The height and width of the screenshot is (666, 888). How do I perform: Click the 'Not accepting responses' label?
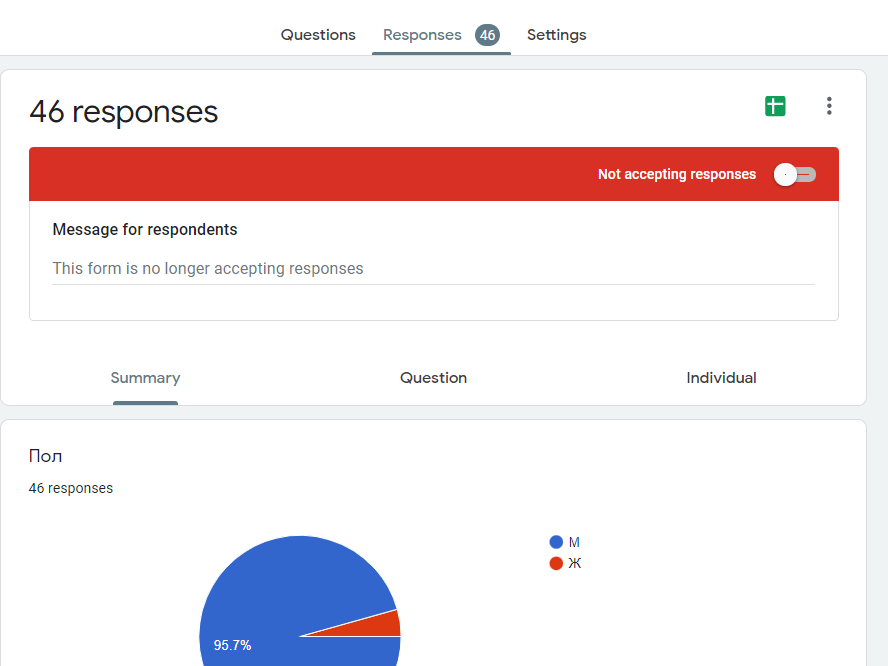[x=677, y=174]
